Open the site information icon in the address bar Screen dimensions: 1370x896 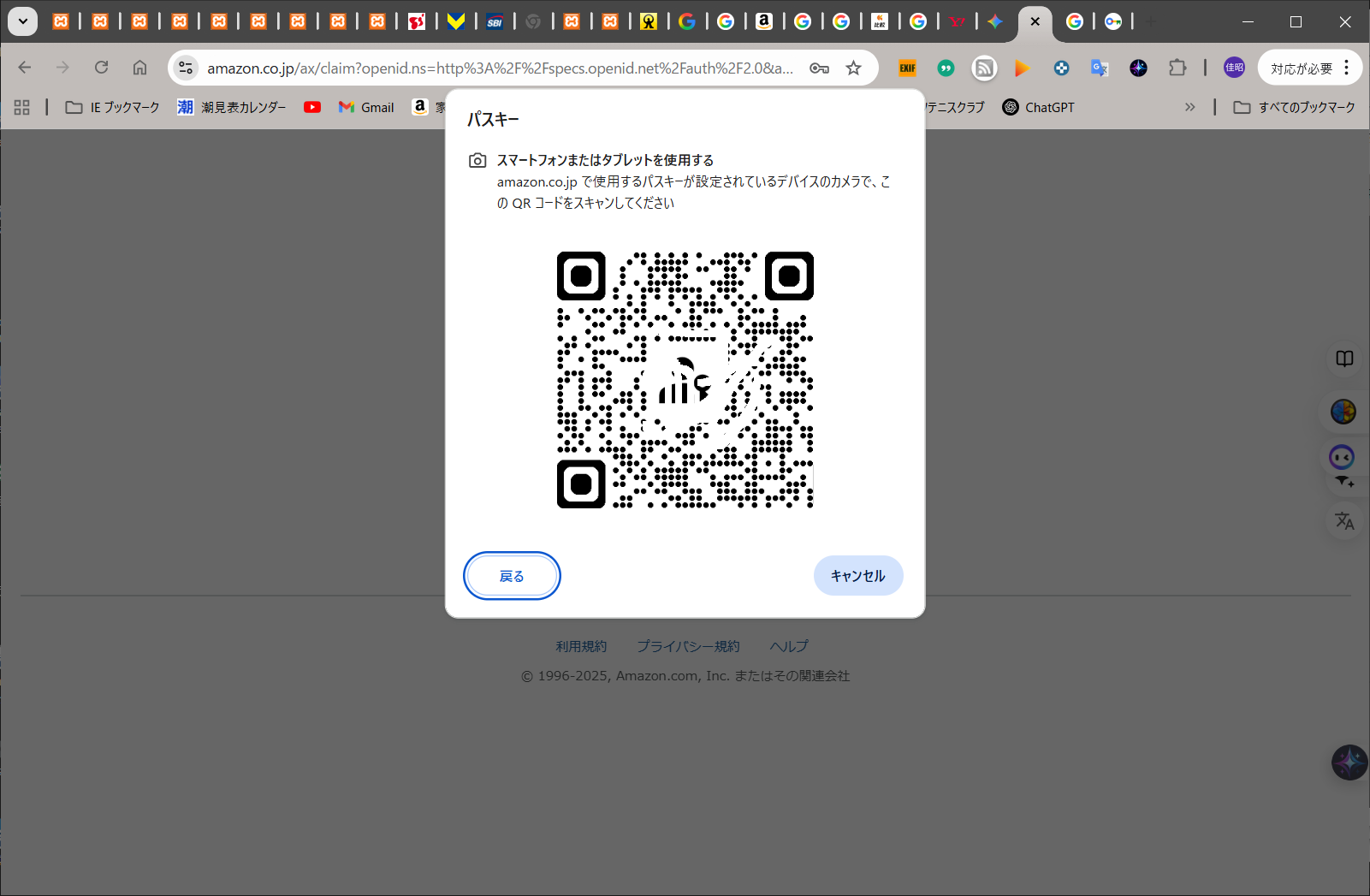pyautogui.click(x=186, y=68)
